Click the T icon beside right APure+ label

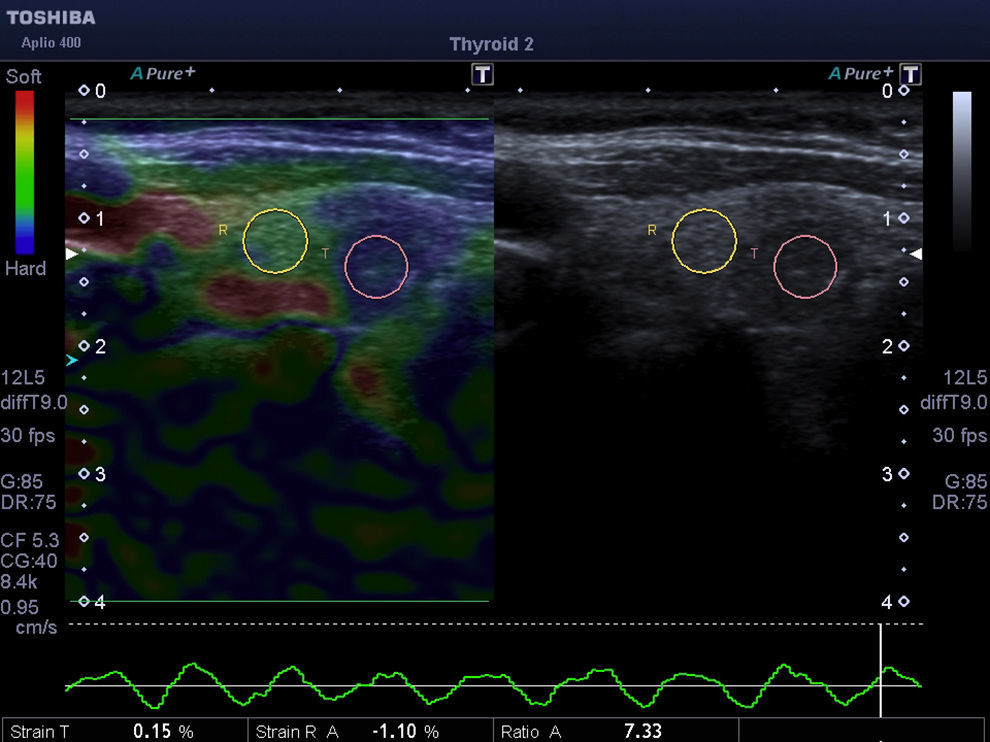[x=910, y=75]
